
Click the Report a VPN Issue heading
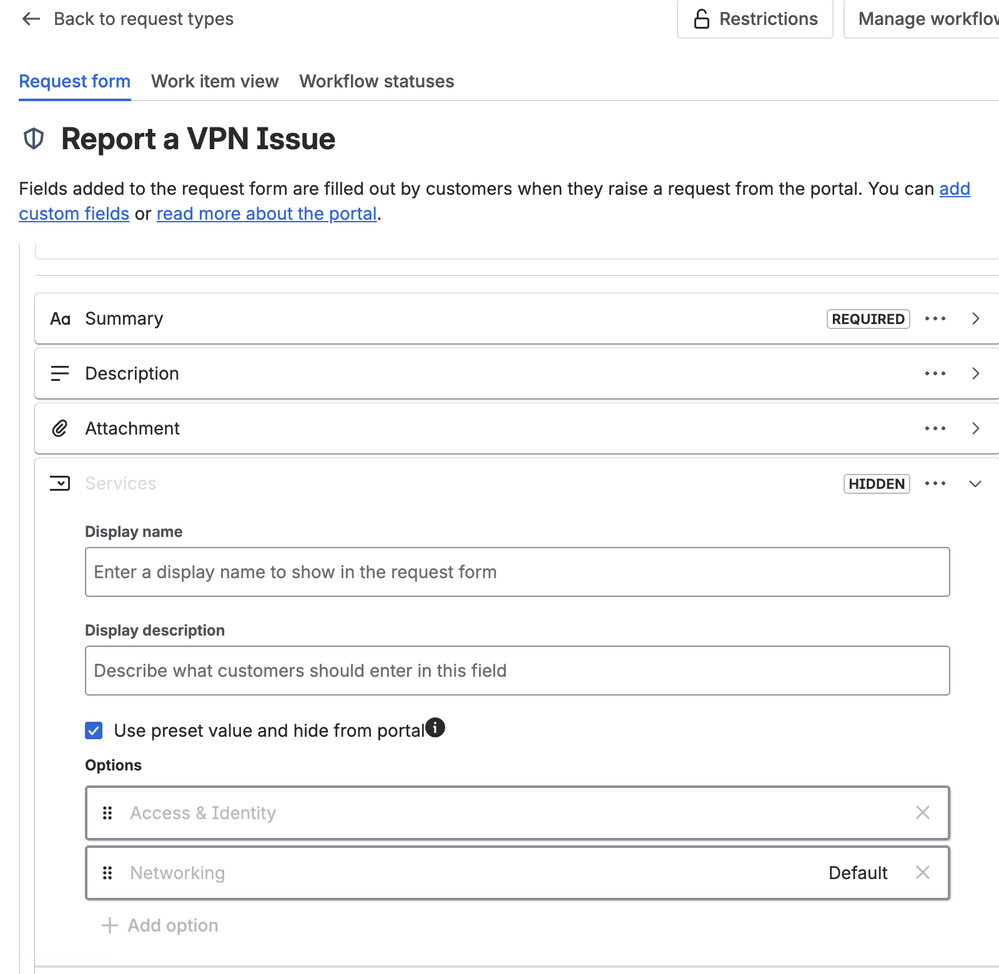pos(198,139)
